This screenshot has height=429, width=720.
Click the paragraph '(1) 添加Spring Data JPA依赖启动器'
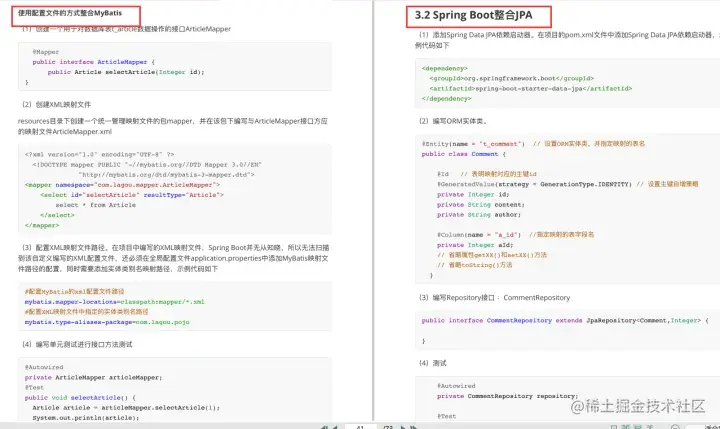coord(567,40)
